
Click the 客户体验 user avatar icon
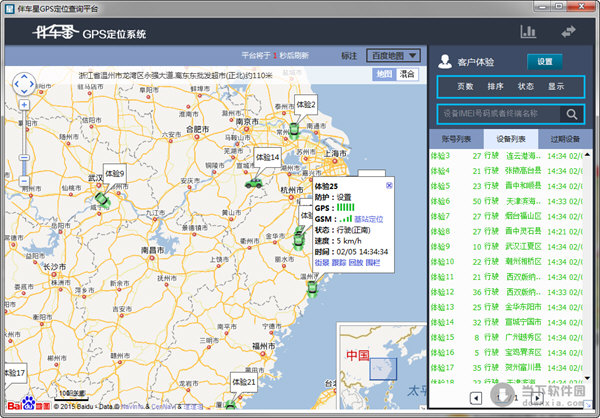(445, 61)
